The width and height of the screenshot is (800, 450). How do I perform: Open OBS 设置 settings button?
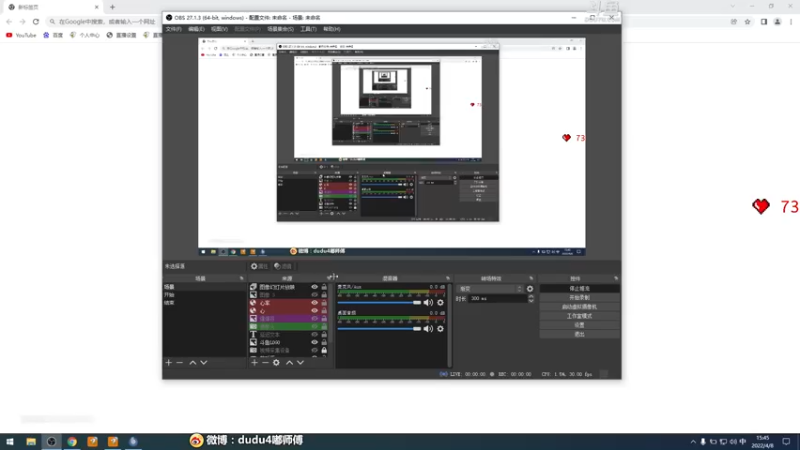tap(580, 325)
